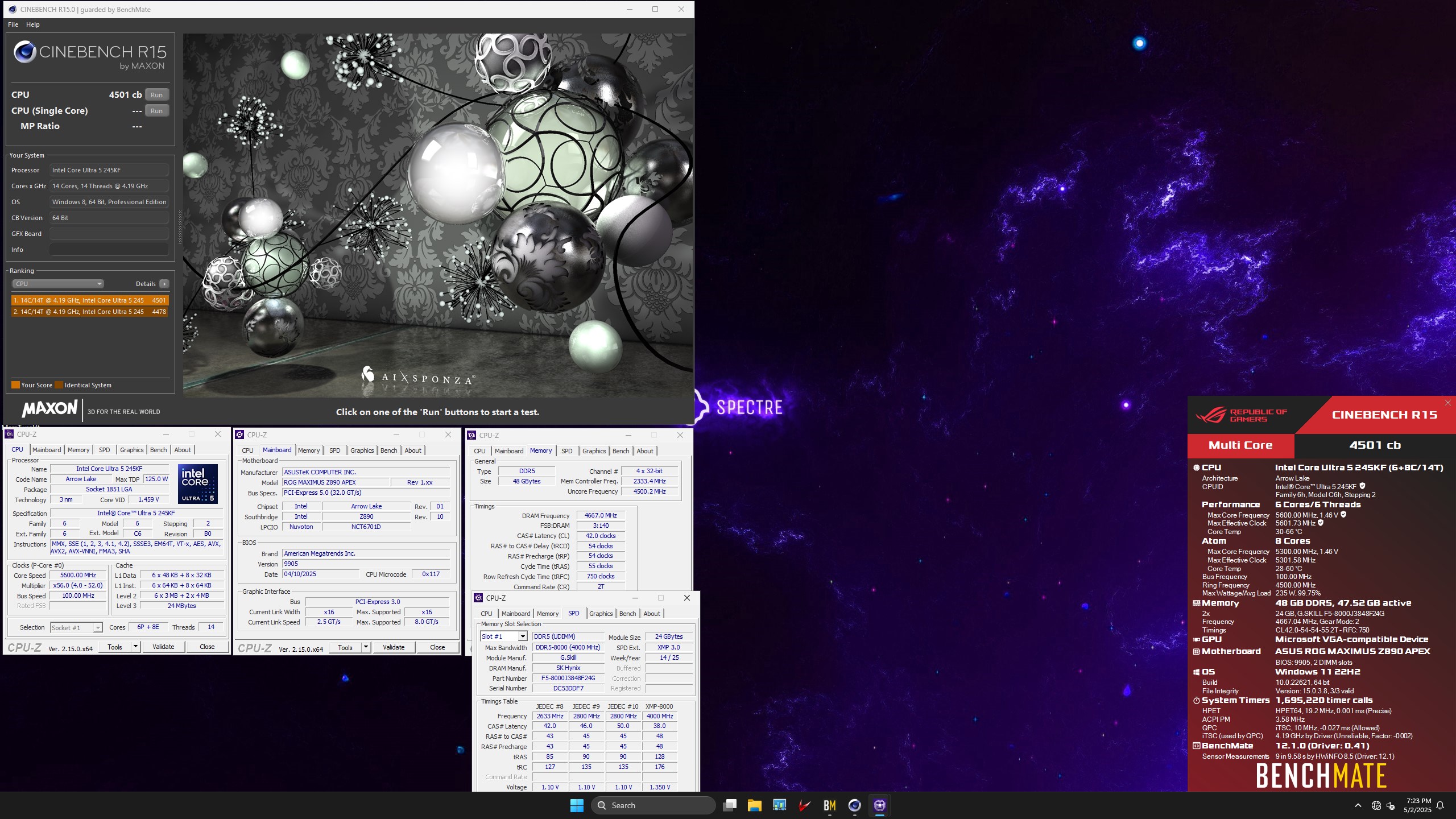Expand the hidden tray icons chevron
Image resolution: width=1456 pixels, height=819 pixels.
coord(1358,805)
